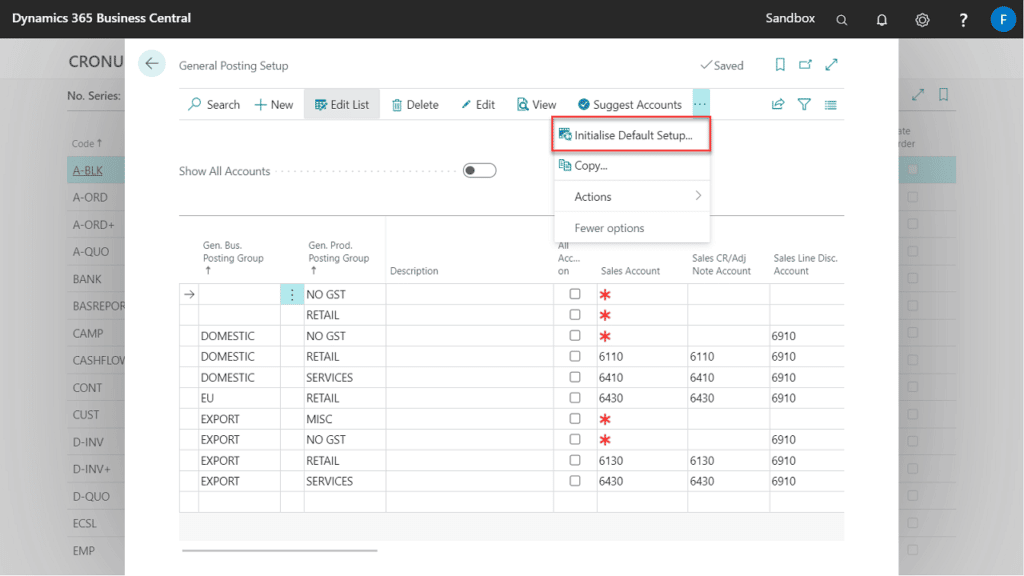Check All Accounts on the DOMESTIC SERVICES row
1024x576 pixels.
pyautogui.click(x=575, y=377)
